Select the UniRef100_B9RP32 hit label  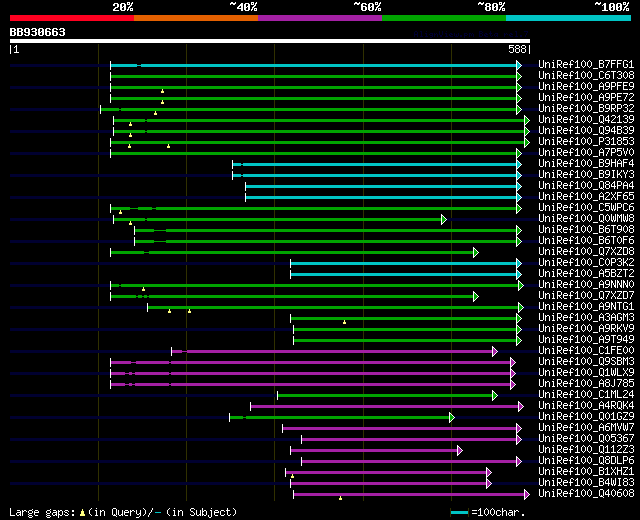tap(586, 109)
